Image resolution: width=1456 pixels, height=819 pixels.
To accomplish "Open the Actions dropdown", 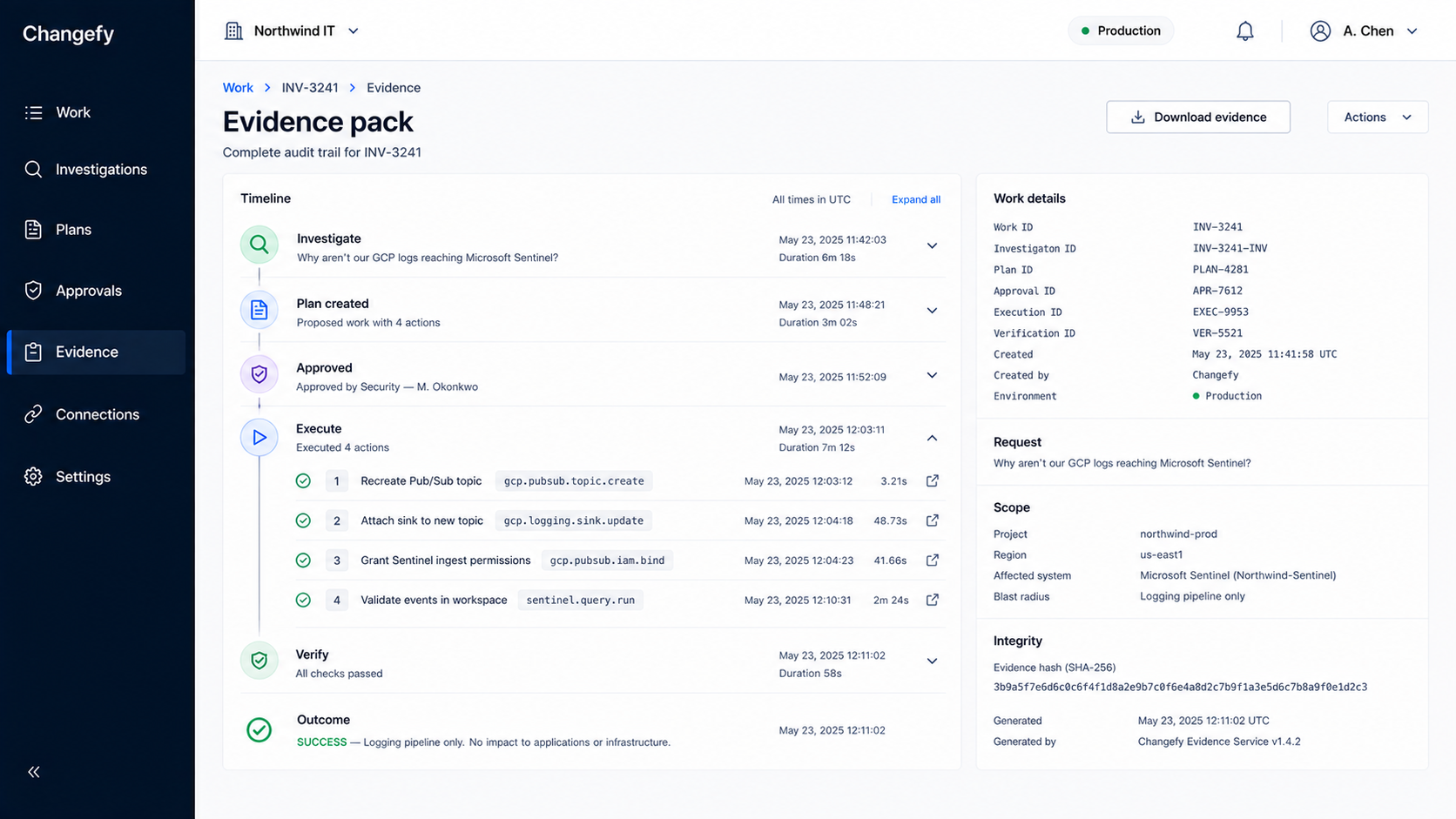I will pos(1378,117).
